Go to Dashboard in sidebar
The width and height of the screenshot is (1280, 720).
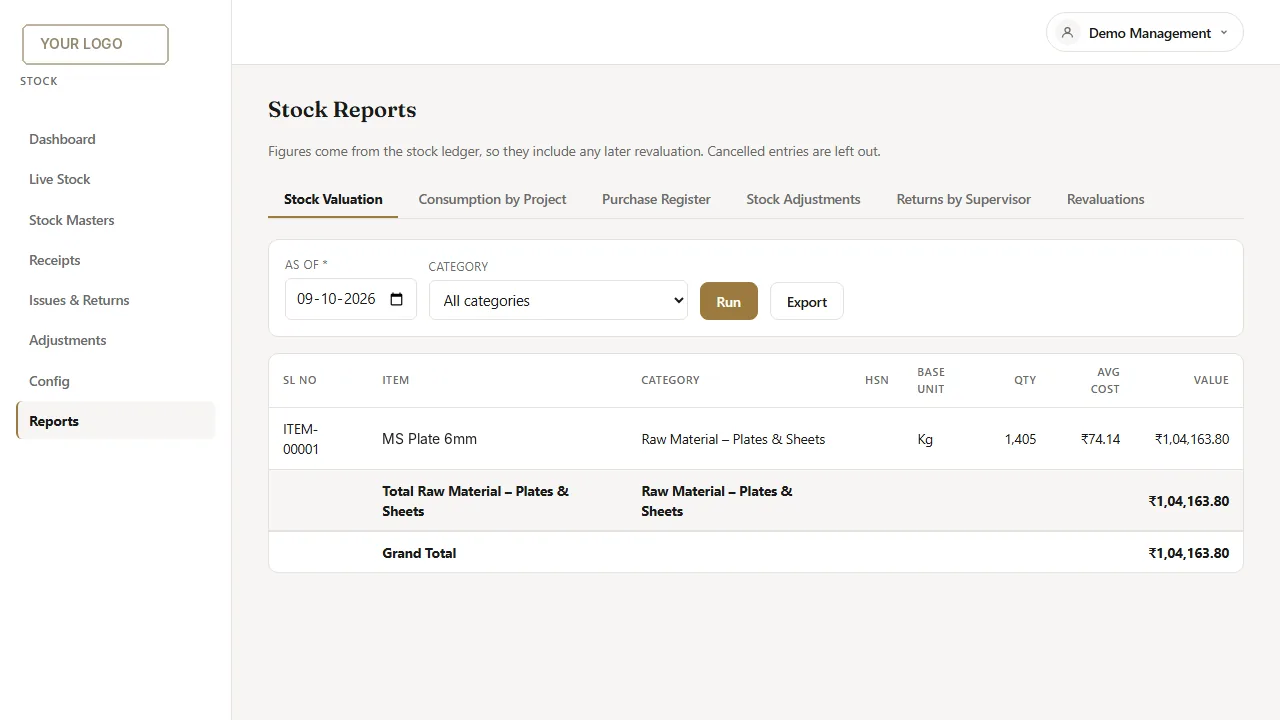[x=116, y=139]
